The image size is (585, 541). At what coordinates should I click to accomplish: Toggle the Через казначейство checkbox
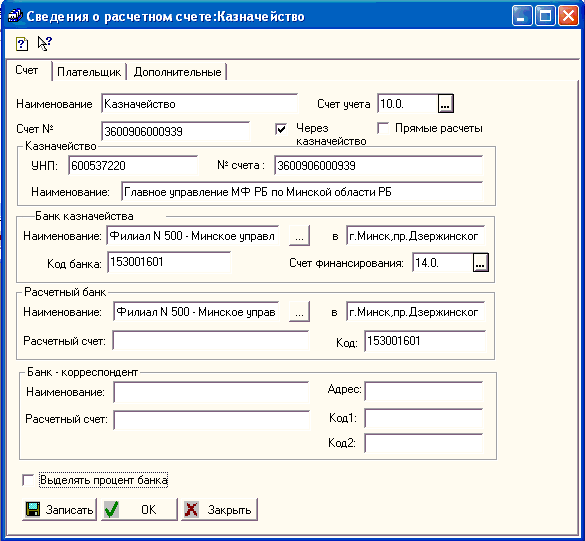pyautogui.click(x=281, y=129)
